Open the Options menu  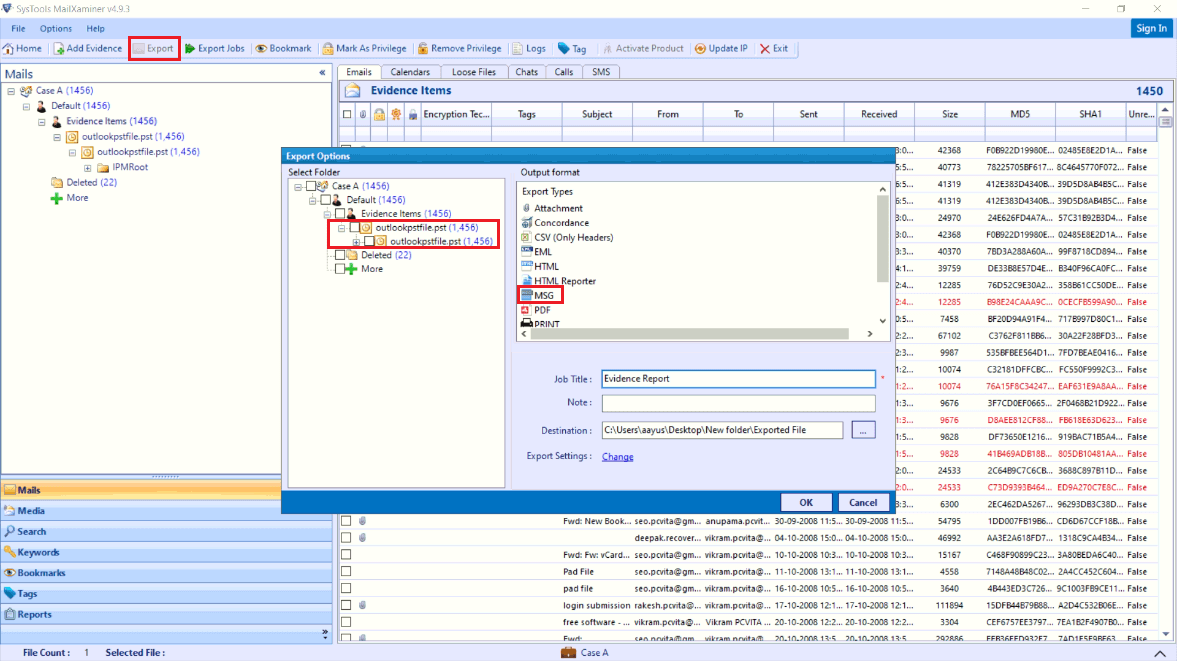(56, 29)
